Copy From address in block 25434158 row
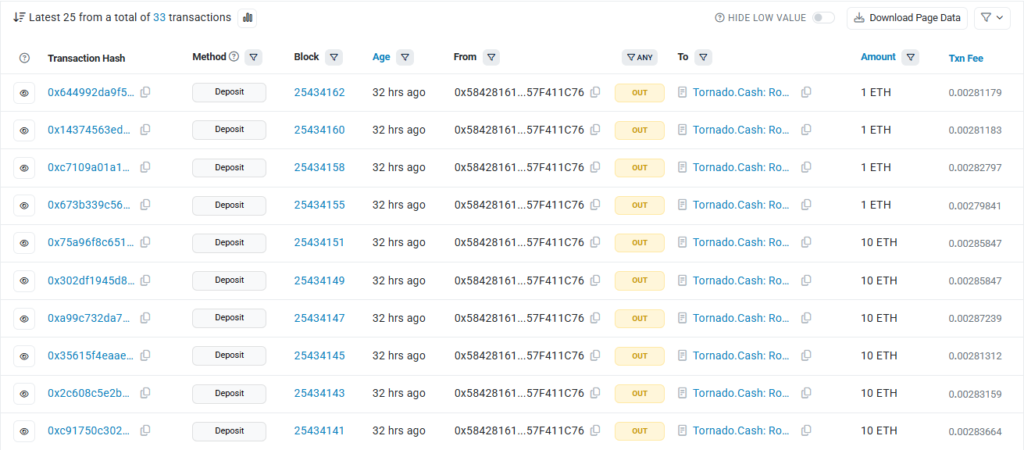Image resolution: width=1024 pixels, height=450 pixels. coord(595,167)
